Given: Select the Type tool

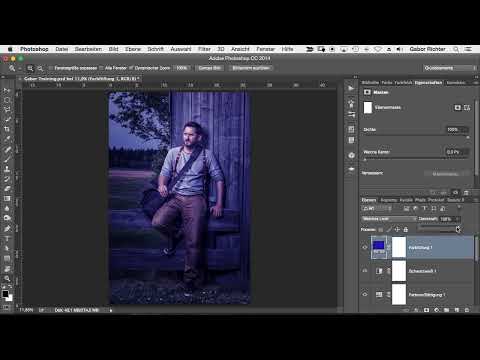Looking at the screenshot, I should [x=7, y=239].
